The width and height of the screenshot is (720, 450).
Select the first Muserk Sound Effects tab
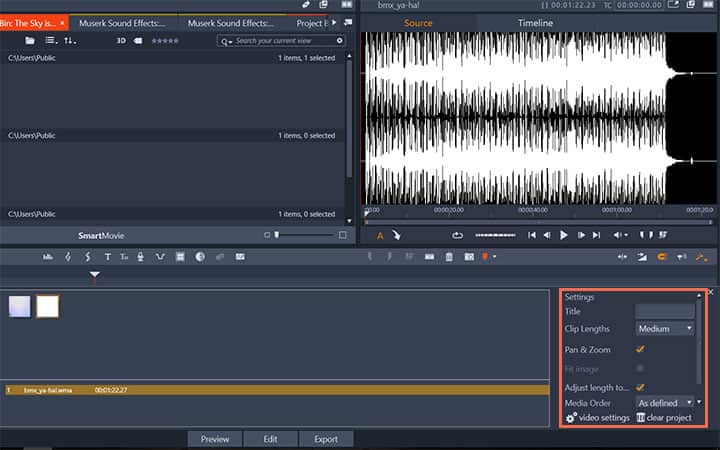[123, 22]
